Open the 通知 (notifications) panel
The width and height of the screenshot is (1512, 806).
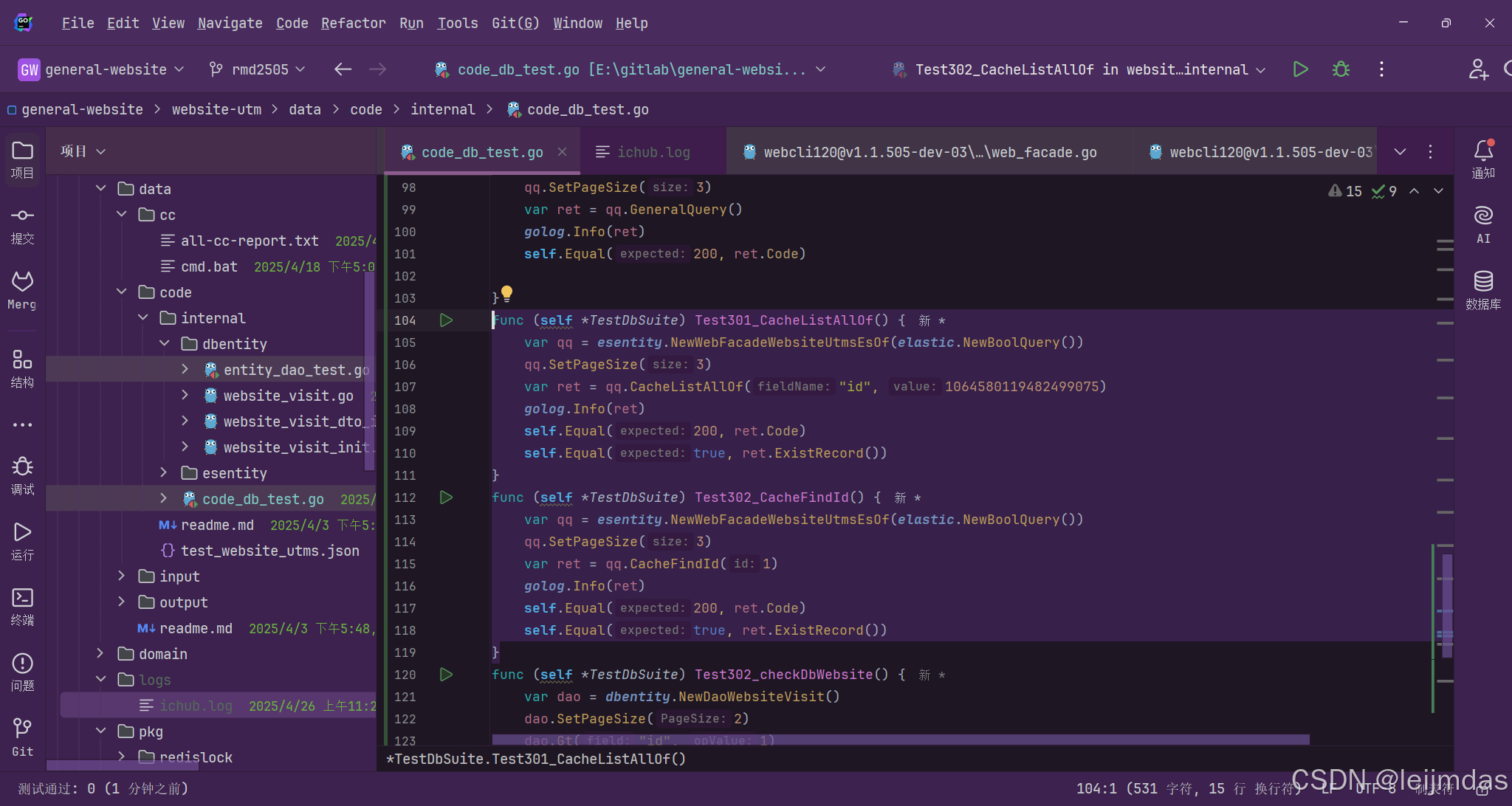pyautogui.click(x=1484, y=153)
